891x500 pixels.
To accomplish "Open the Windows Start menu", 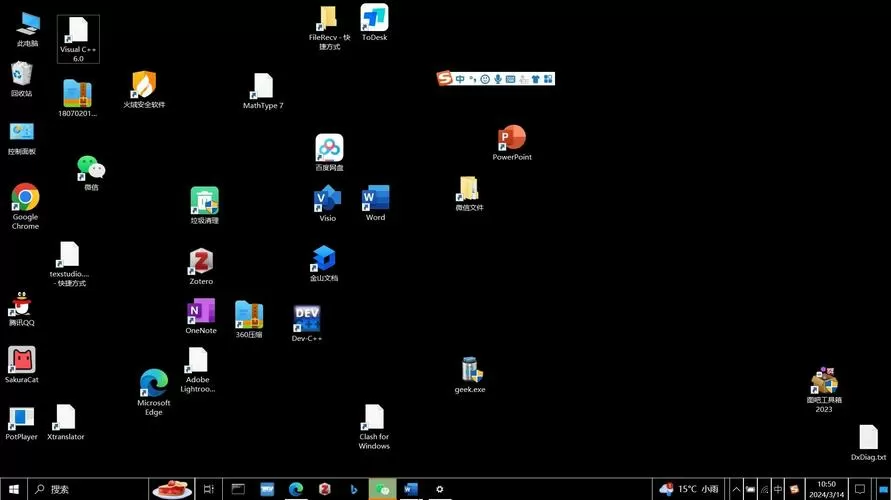I will click(x=14, y=489).
